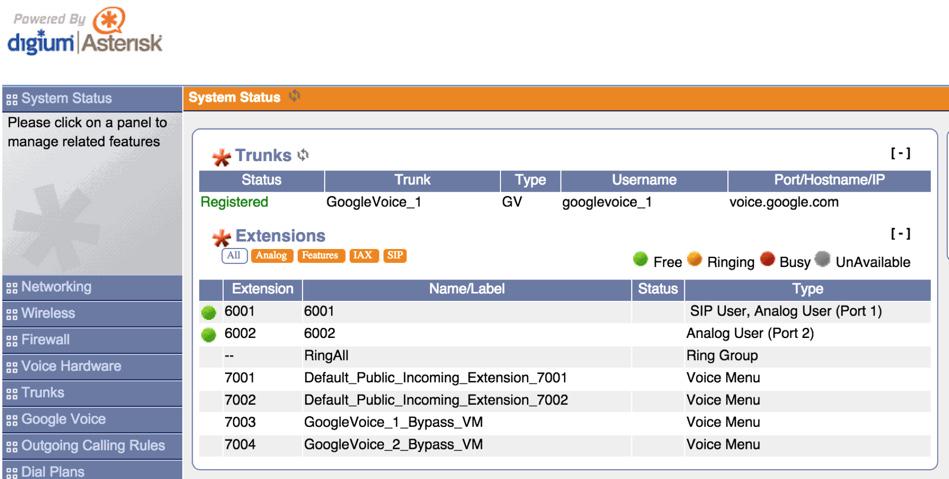Image resolution: width=949 pixels, height=479 pixels.
Task: Click the GoogleVoice_1 trunk name
Action: coord(373,202)
